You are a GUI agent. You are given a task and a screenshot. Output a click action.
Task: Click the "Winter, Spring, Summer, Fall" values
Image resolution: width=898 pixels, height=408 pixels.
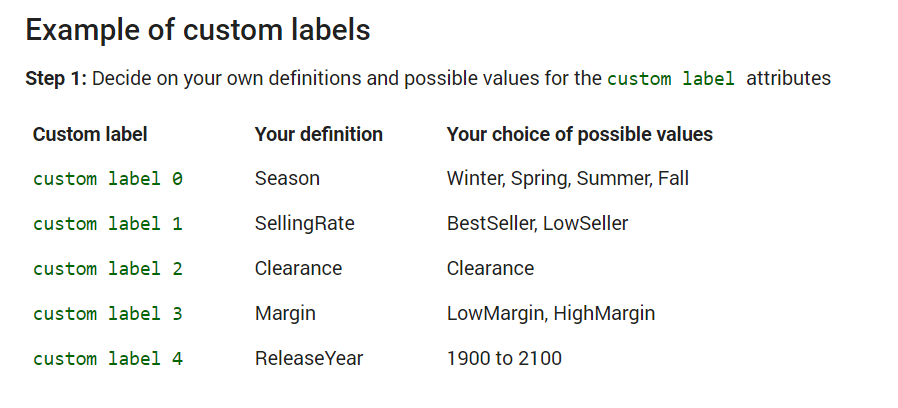(567, 179)
